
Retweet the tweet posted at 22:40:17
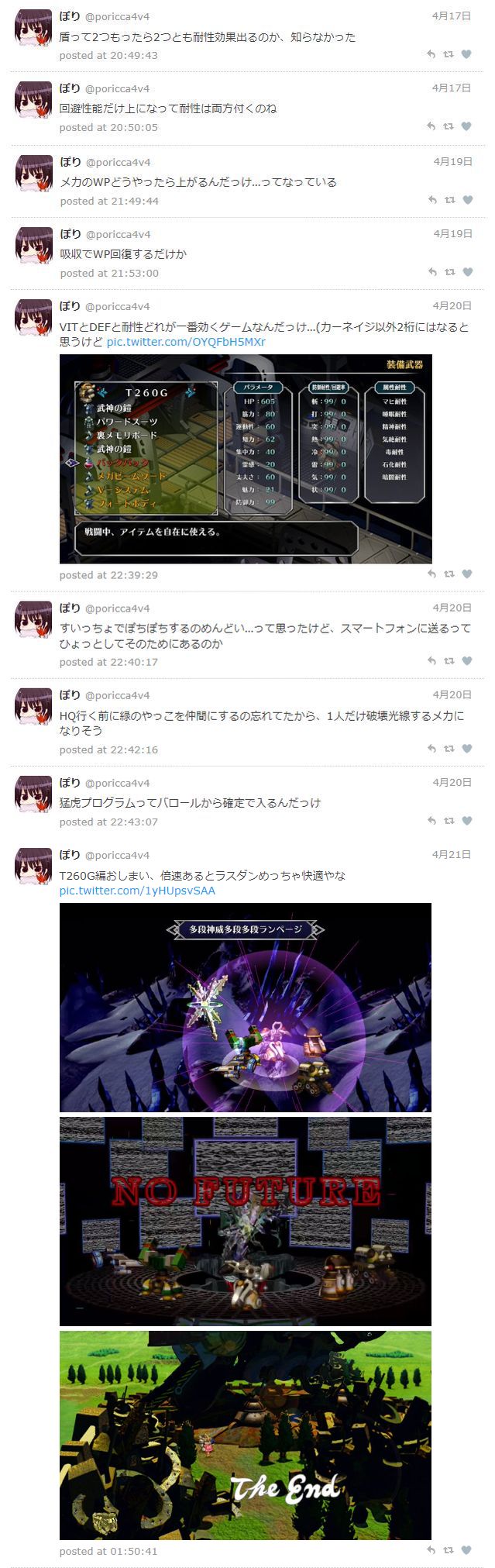click(449, 661)
